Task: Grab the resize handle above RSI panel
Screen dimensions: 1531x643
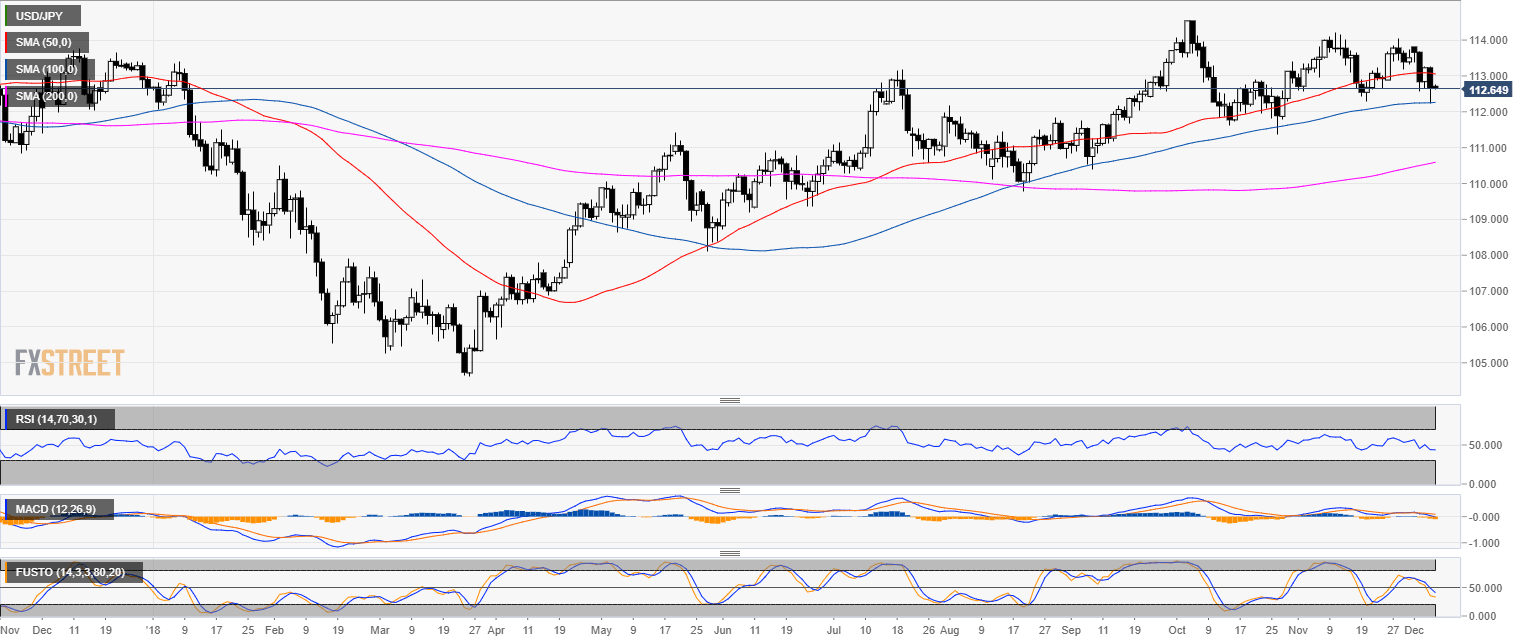Action: click(x=730, y=400)
